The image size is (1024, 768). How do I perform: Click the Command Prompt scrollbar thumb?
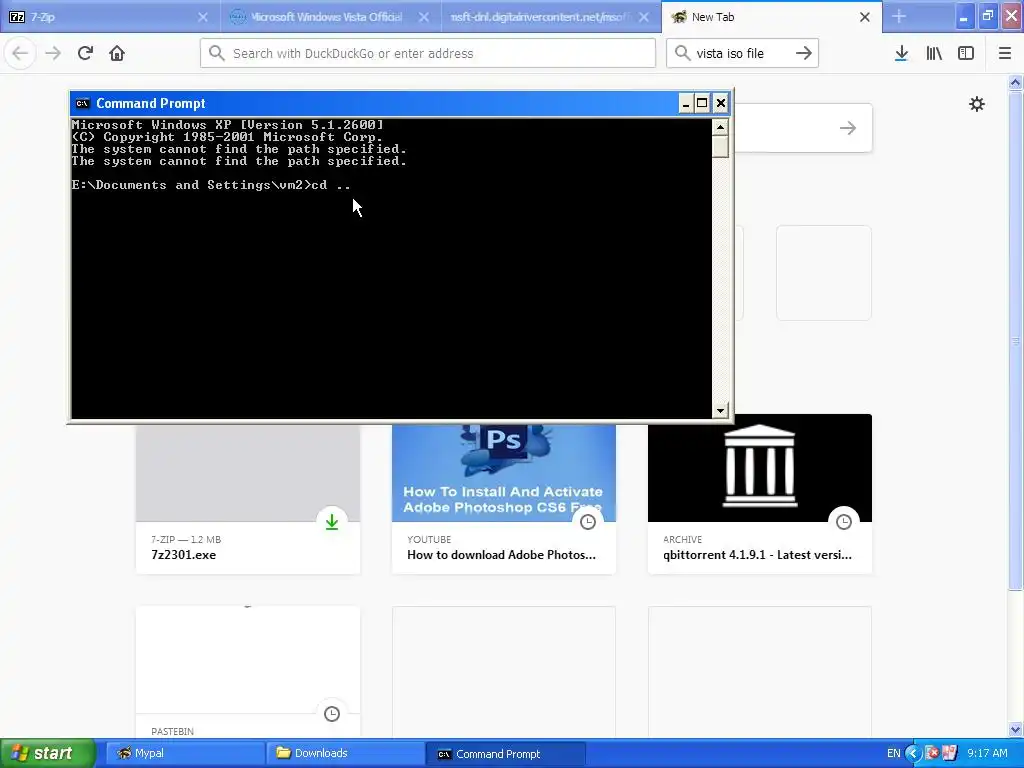pos(720,146)
